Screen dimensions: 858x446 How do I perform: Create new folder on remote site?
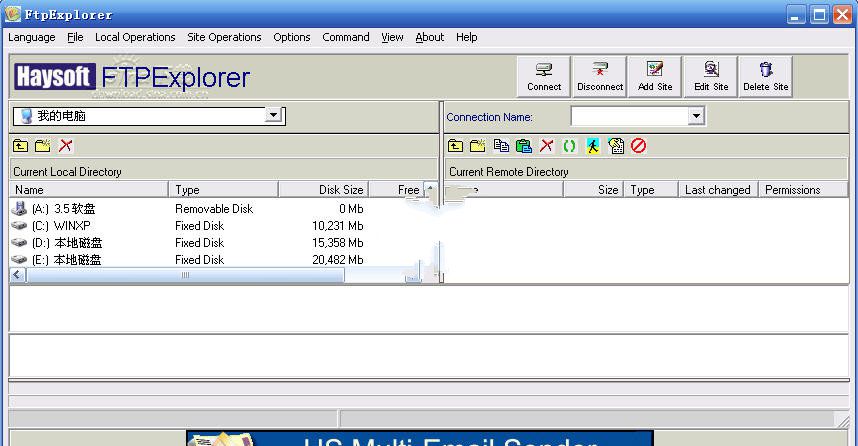click(x=478, y=146)
